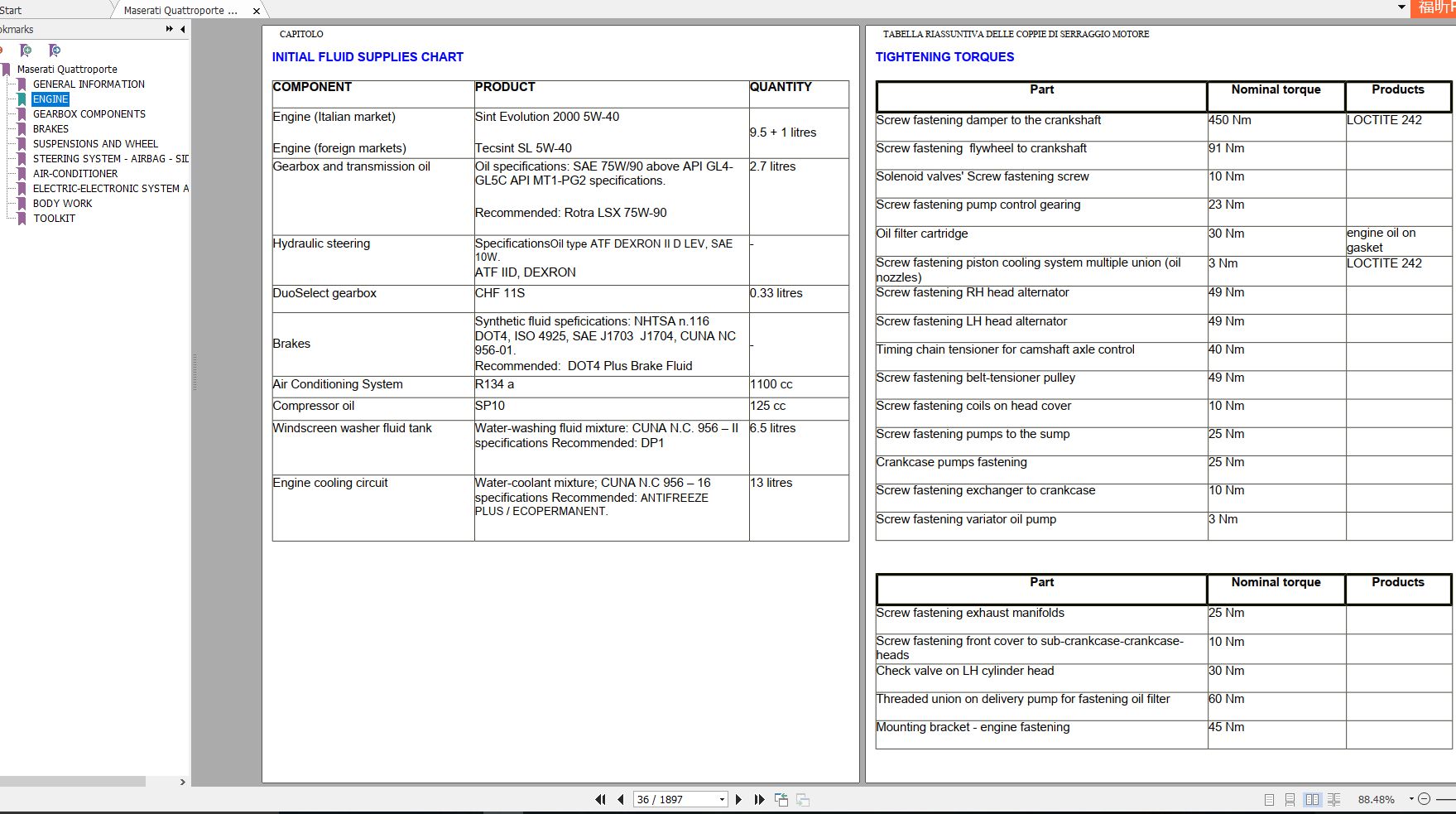
Task: Click Mounting bracket - engine fastening text
Action: (973, 727)
